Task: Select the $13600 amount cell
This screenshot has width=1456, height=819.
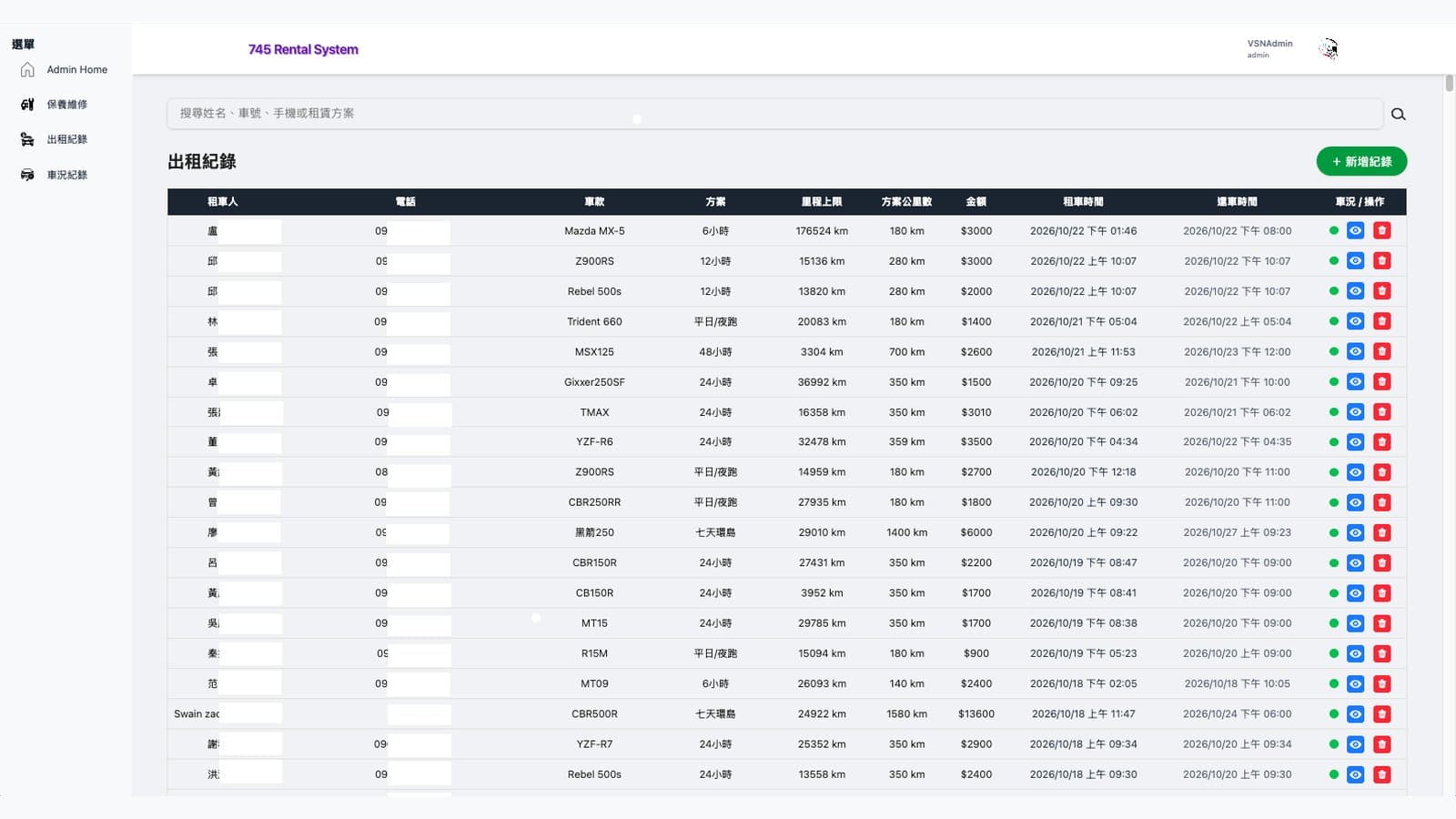Action: pos(976,714)
